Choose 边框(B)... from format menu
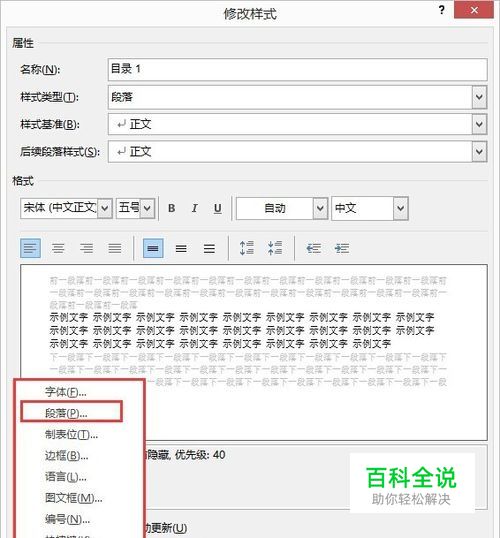Image resolution: width=500 pixels, height=538 pixels. tap(67, 456)
